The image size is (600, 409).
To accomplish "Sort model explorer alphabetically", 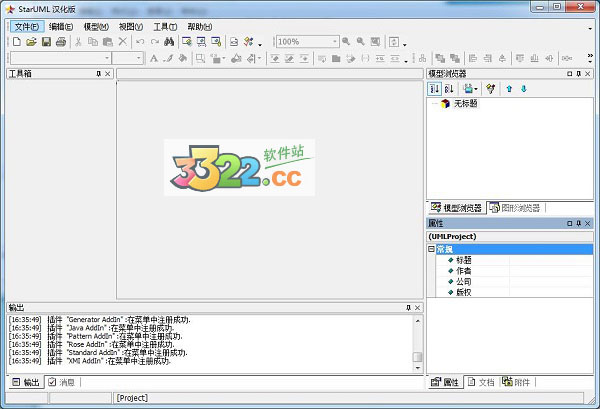I will coord(449,89).
